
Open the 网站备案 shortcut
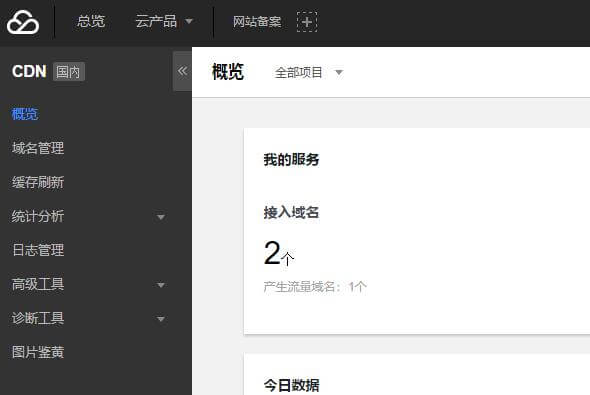(x=257, y=21)
